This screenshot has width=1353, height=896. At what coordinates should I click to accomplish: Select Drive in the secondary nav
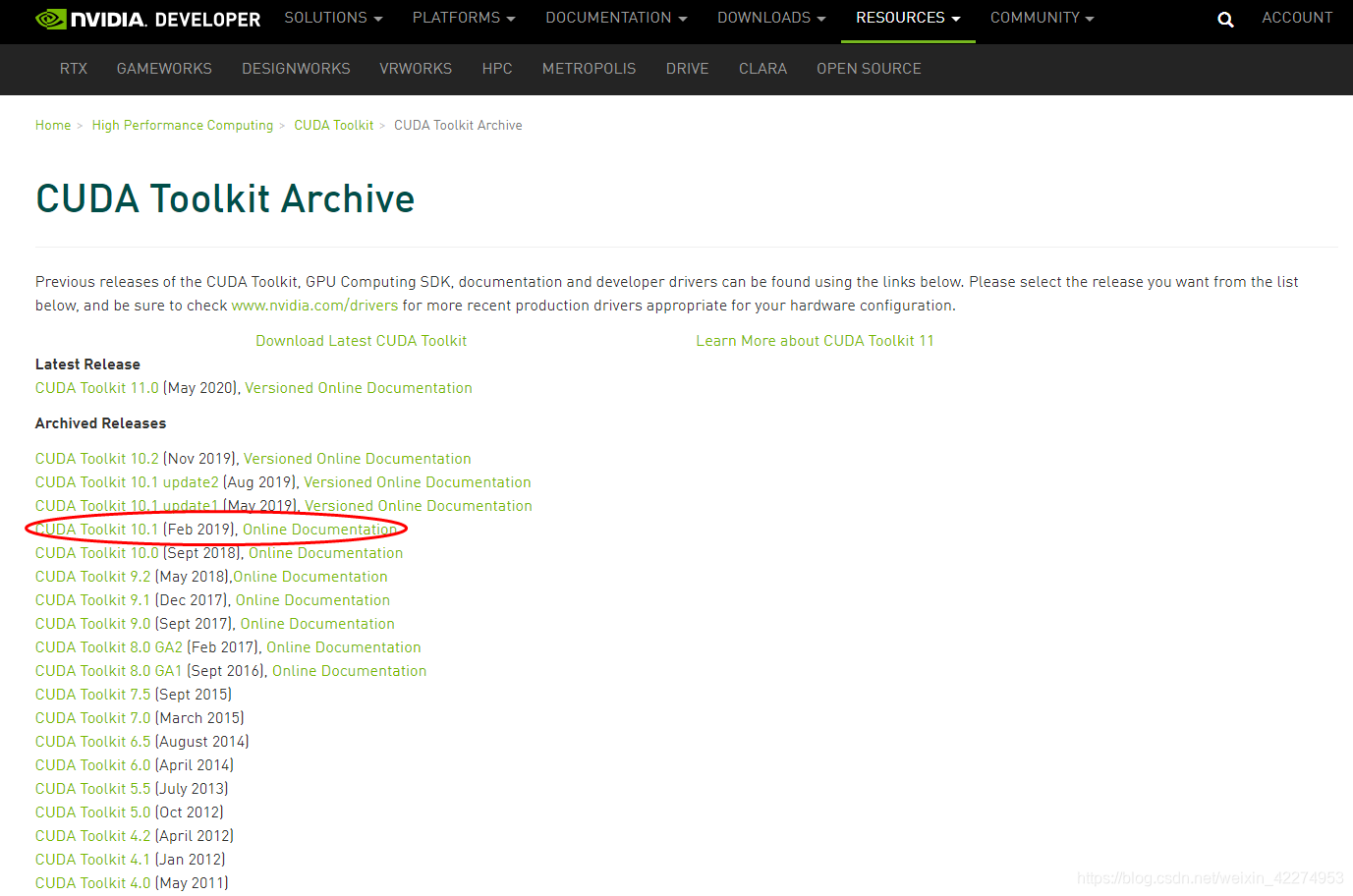click(688, 69)
